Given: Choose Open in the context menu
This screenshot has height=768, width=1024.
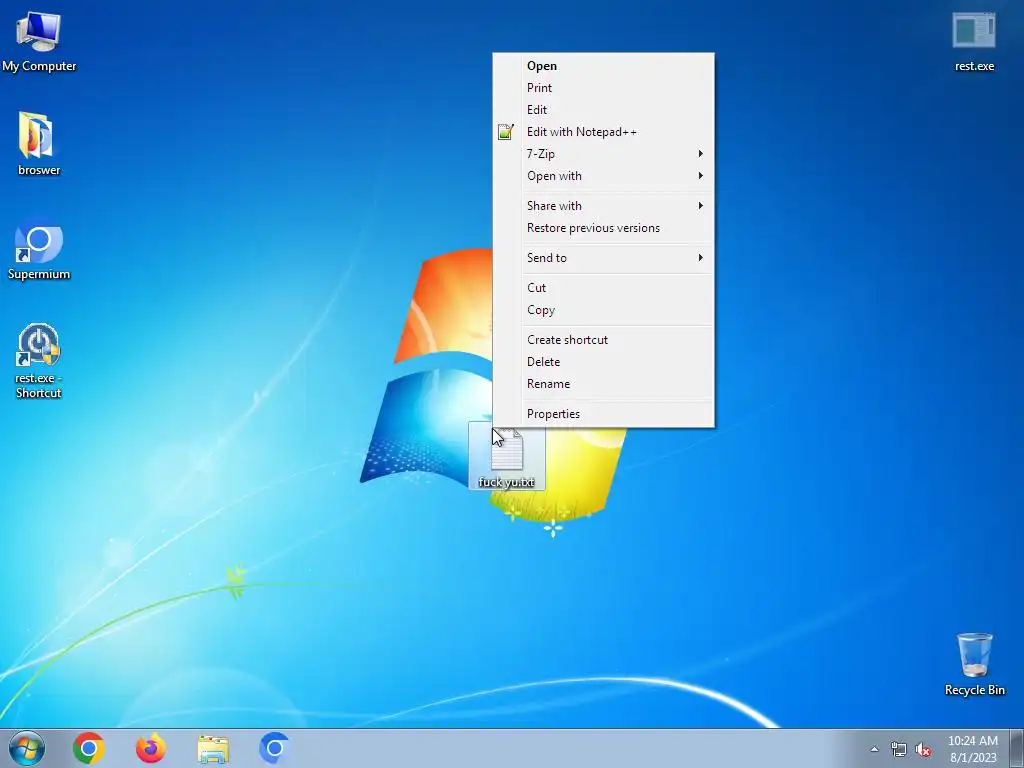Looking at the screenshot, I should 603,66.
